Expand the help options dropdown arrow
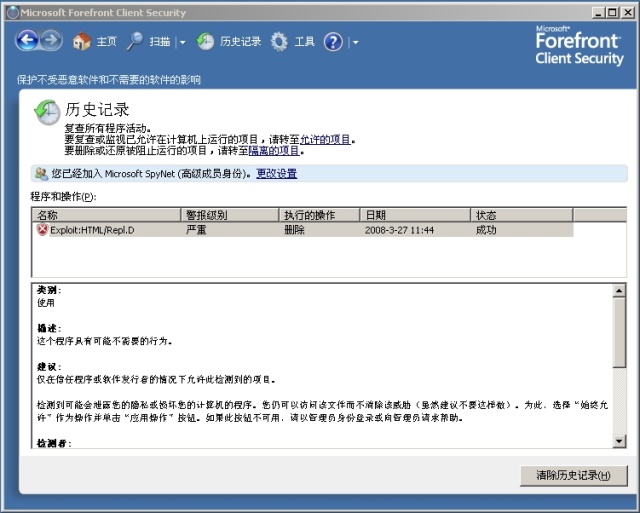 point(354,43)
